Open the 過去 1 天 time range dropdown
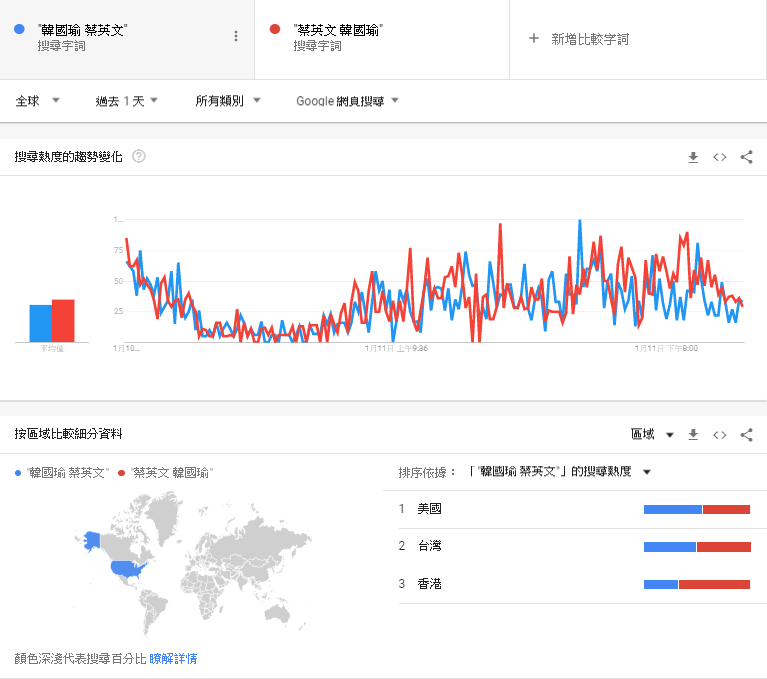Screen dimensions: 767x679 (127, 101)
